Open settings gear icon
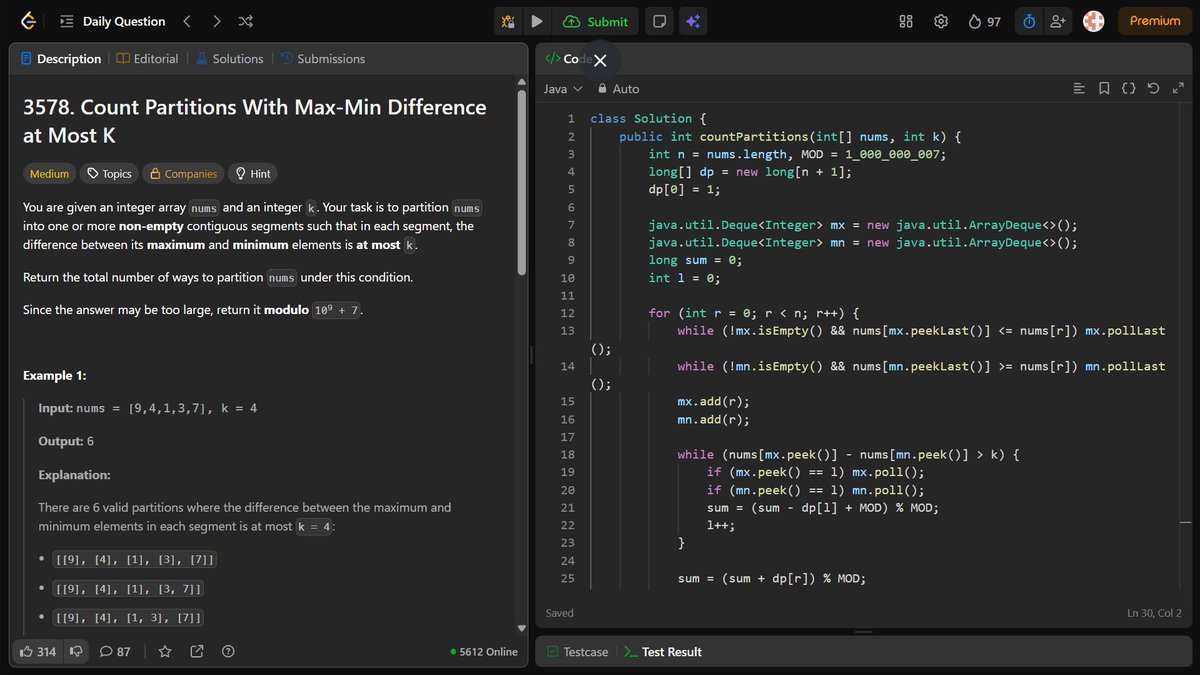Screen dimensions: 1200x675 click(941, 21)
